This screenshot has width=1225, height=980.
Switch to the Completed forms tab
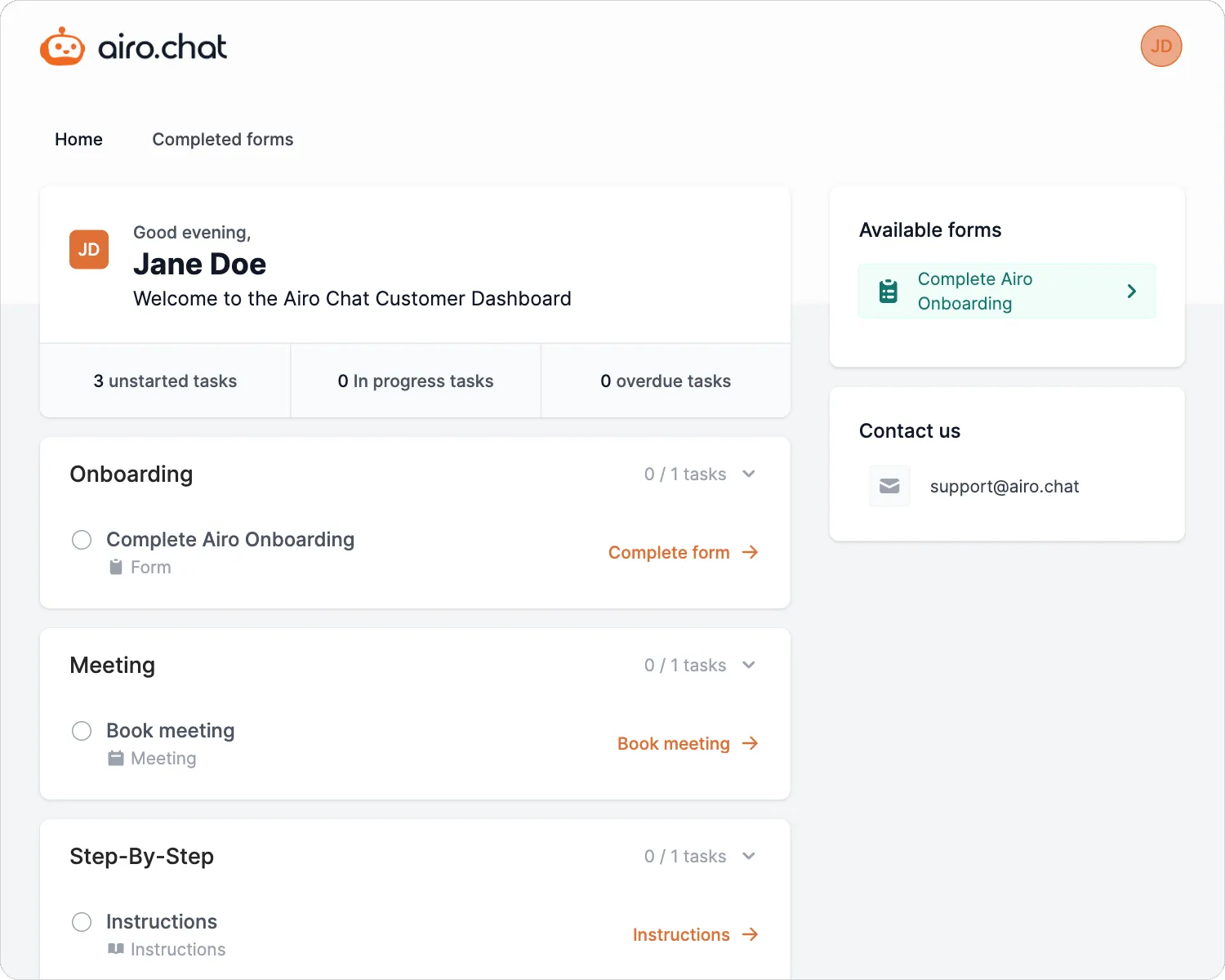tap(222, 140)
